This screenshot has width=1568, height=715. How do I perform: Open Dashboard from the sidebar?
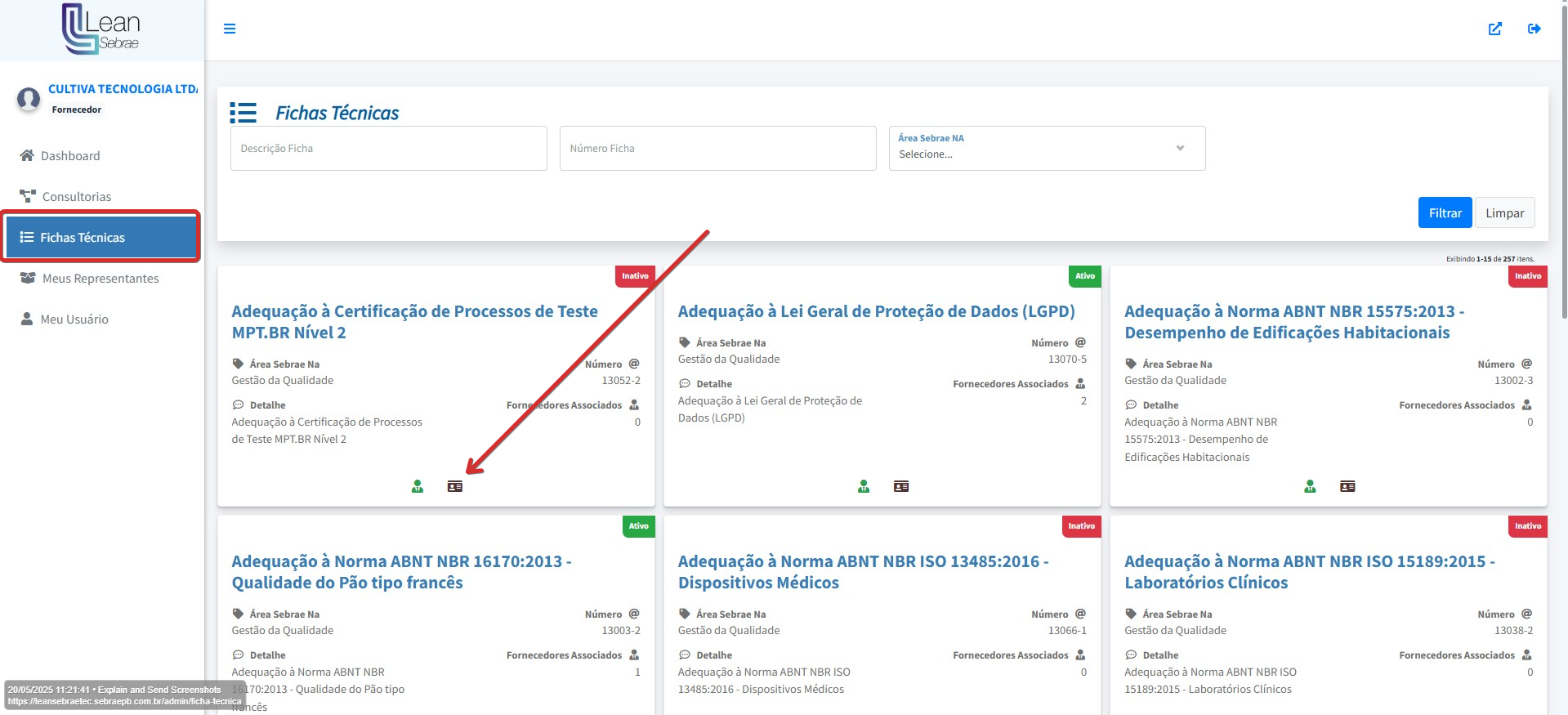pos(70,156)
